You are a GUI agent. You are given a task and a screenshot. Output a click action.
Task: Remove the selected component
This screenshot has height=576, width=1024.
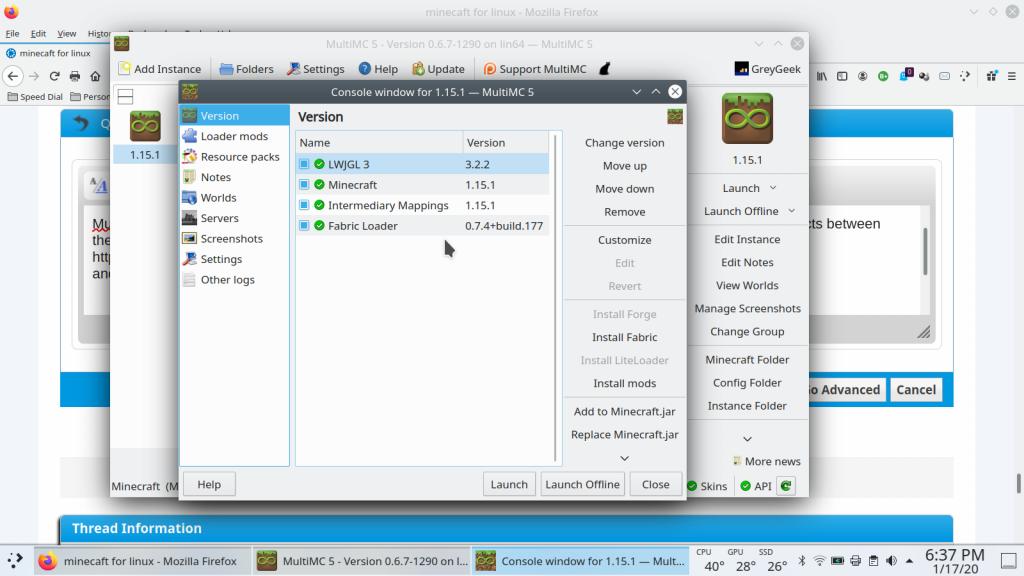[x=624, y=212]
